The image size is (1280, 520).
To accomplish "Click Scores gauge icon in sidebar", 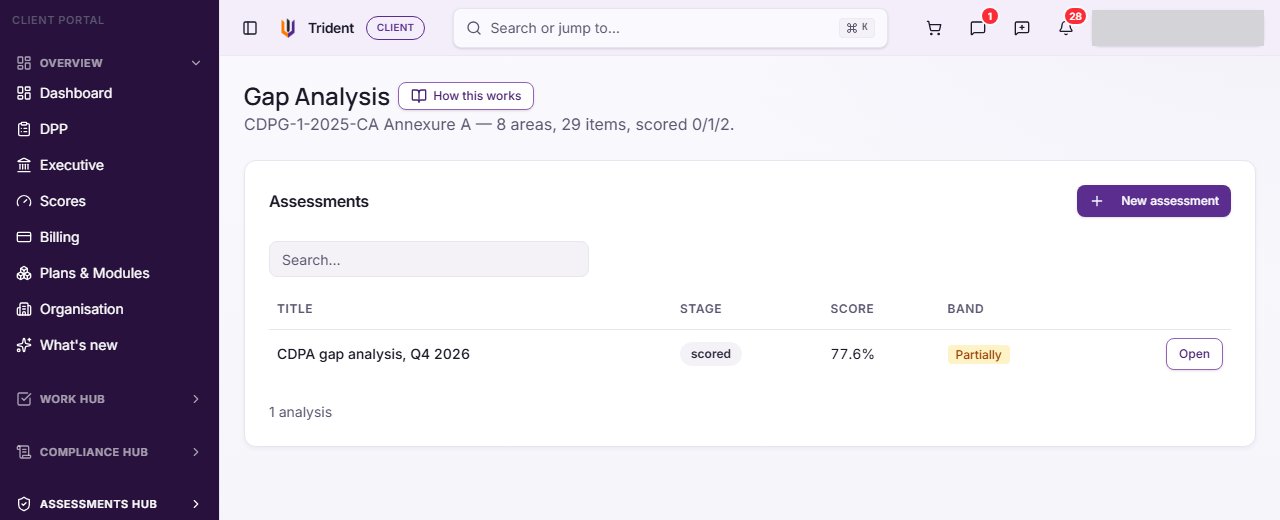I will coord(24,201).
